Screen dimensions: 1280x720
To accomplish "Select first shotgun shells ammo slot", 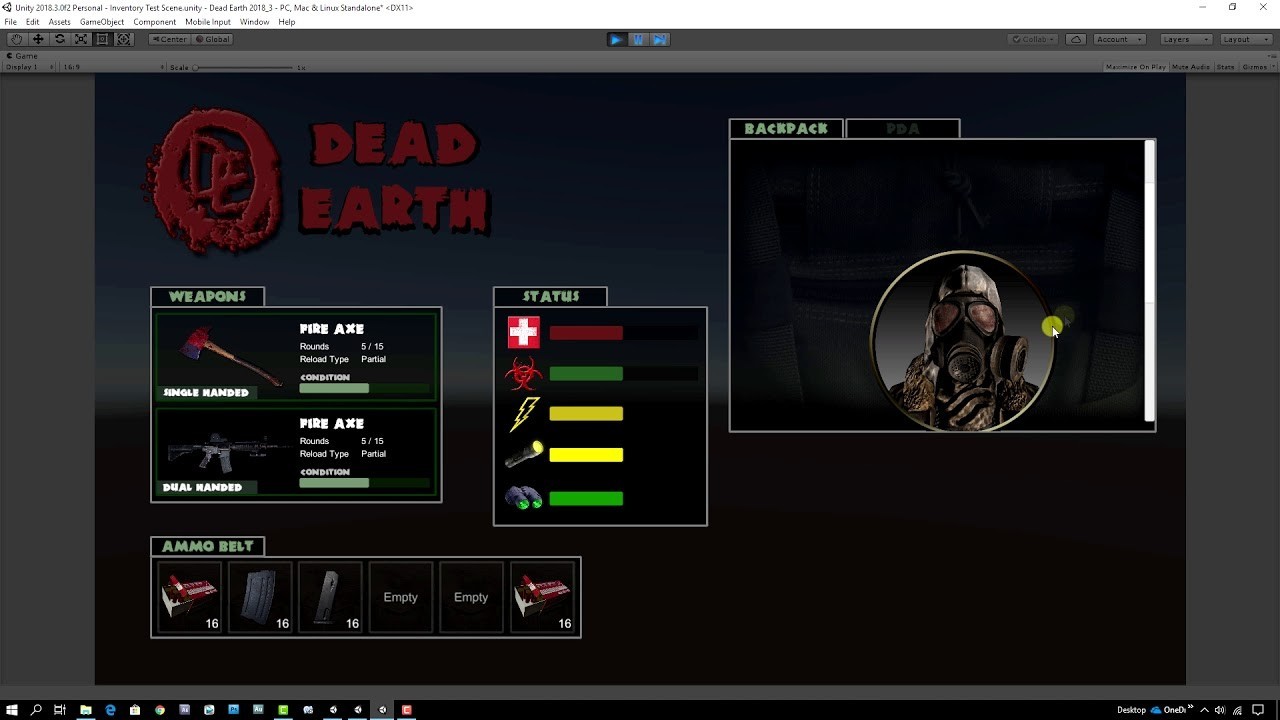I will tap(190, 597).
